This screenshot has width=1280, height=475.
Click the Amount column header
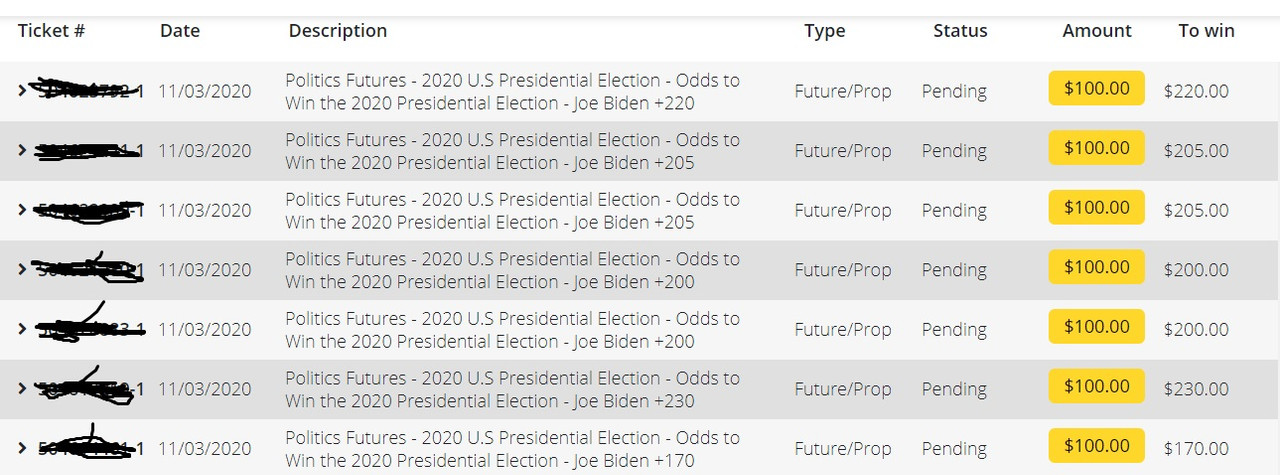tap(1097, 30)
